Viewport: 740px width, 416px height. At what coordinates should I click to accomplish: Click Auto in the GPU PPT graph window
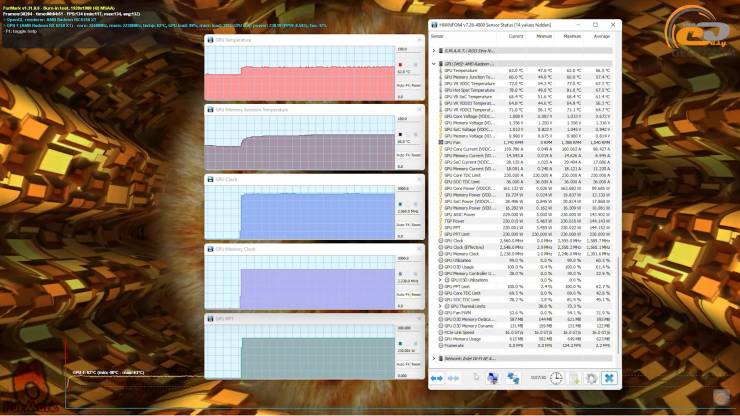click(400, 364)
